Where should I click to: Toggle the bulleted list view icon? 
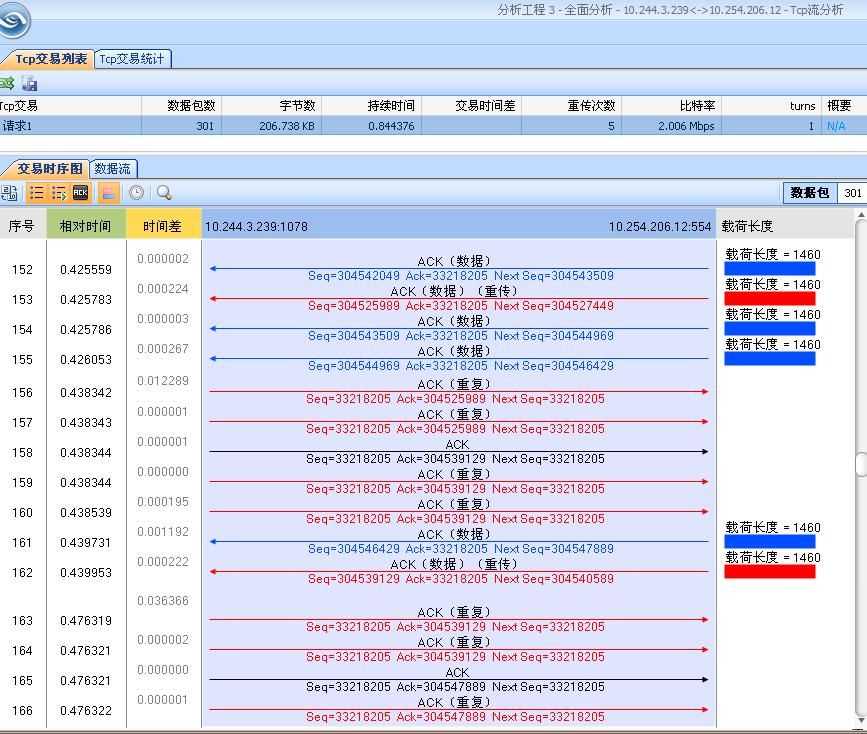coord(37,193)
